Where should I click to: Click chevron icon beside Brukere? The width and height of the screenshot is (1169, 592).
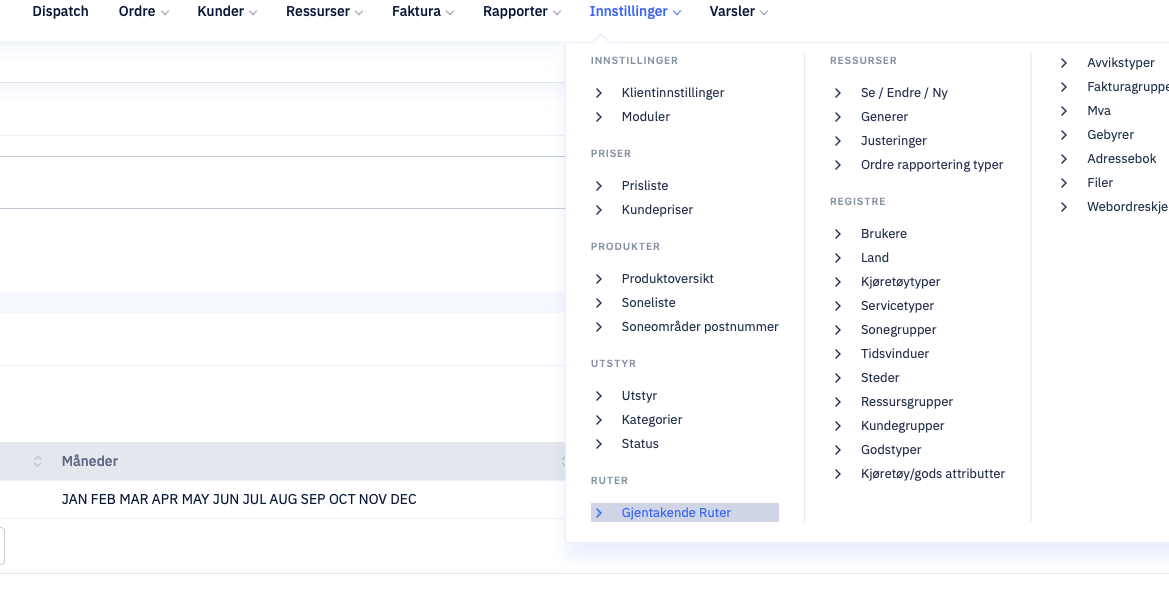[x=838, y=234]
